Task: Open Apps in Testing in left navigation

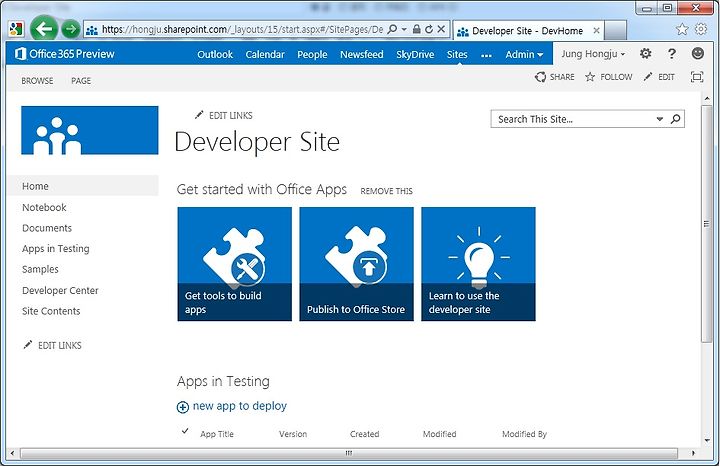Action: [x=56, y=249]
